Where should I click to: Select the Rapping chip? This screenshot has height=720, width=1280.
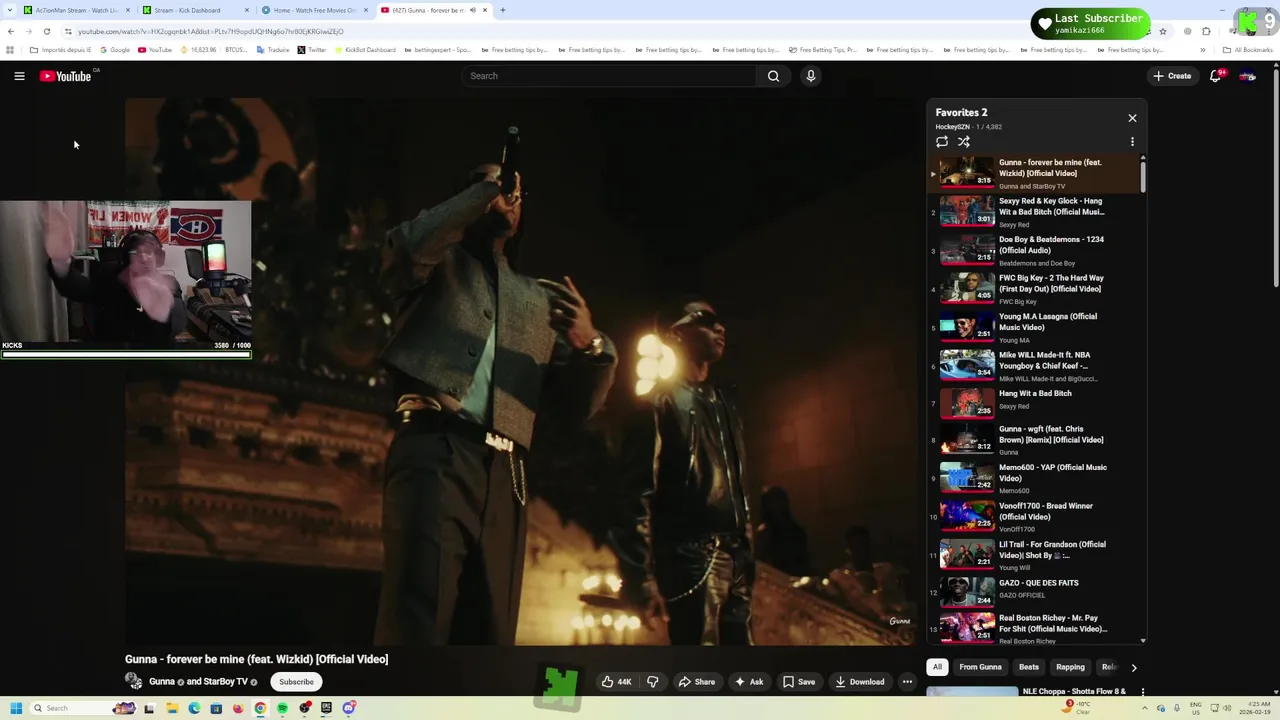[x=1070, y=667]
